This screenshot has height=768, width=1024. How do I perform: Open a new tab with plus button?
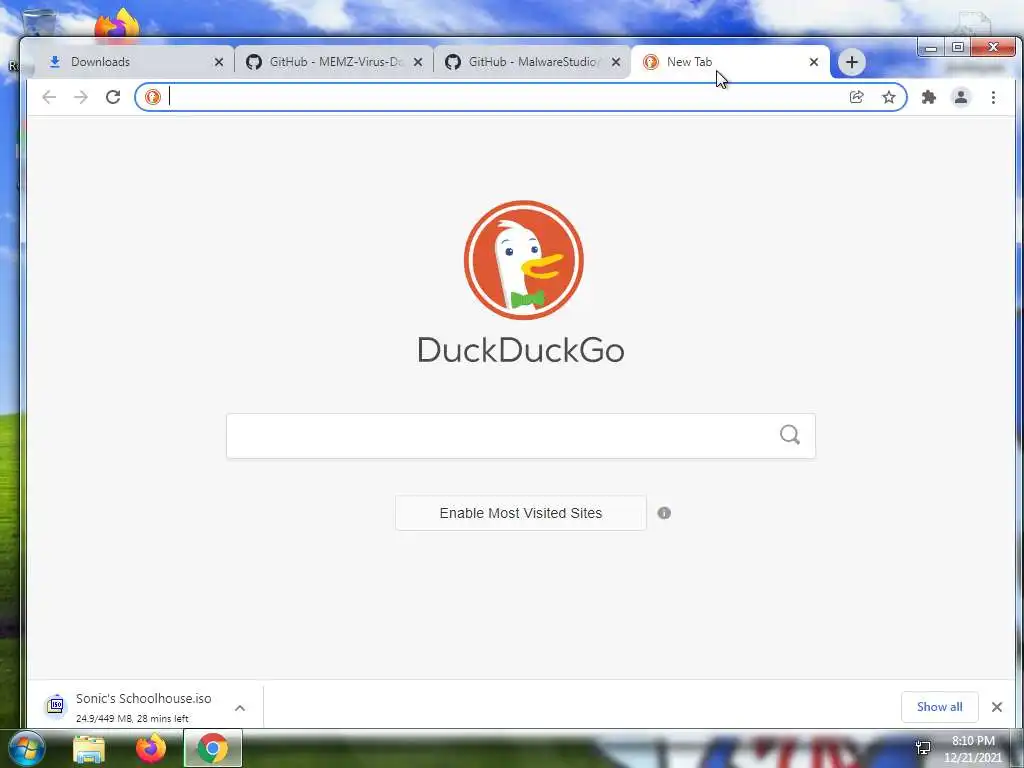point(852,62)
